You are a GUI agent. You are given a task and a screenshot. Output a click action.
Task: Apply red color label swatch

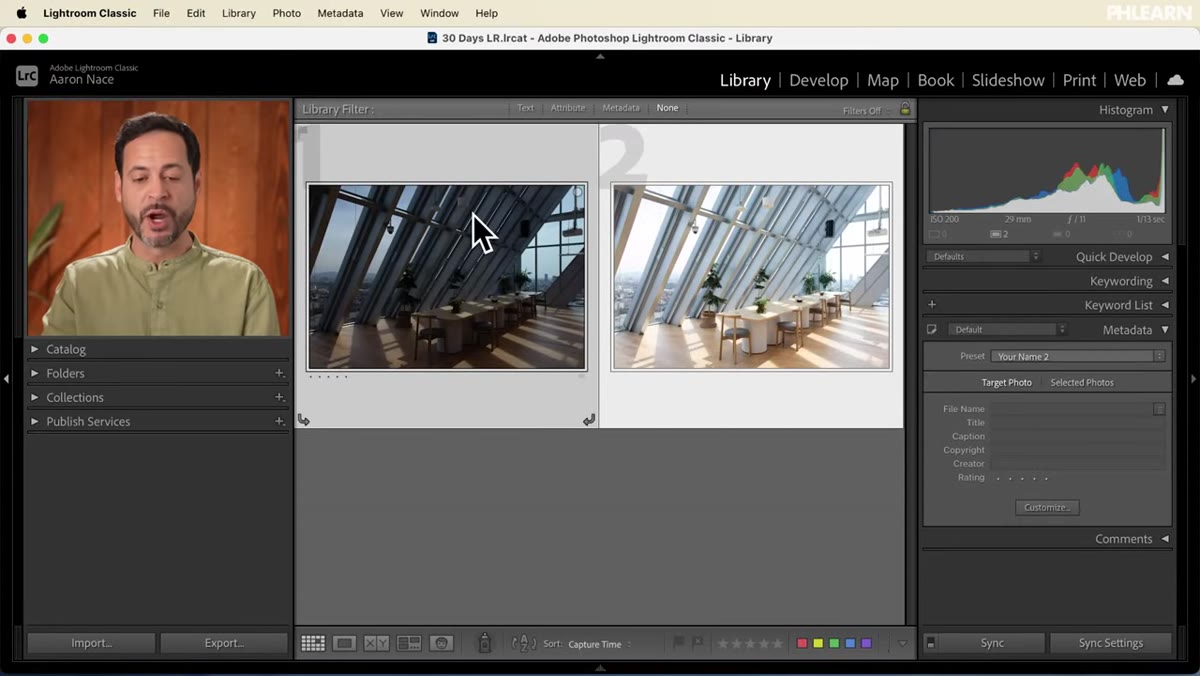(802, 644)
